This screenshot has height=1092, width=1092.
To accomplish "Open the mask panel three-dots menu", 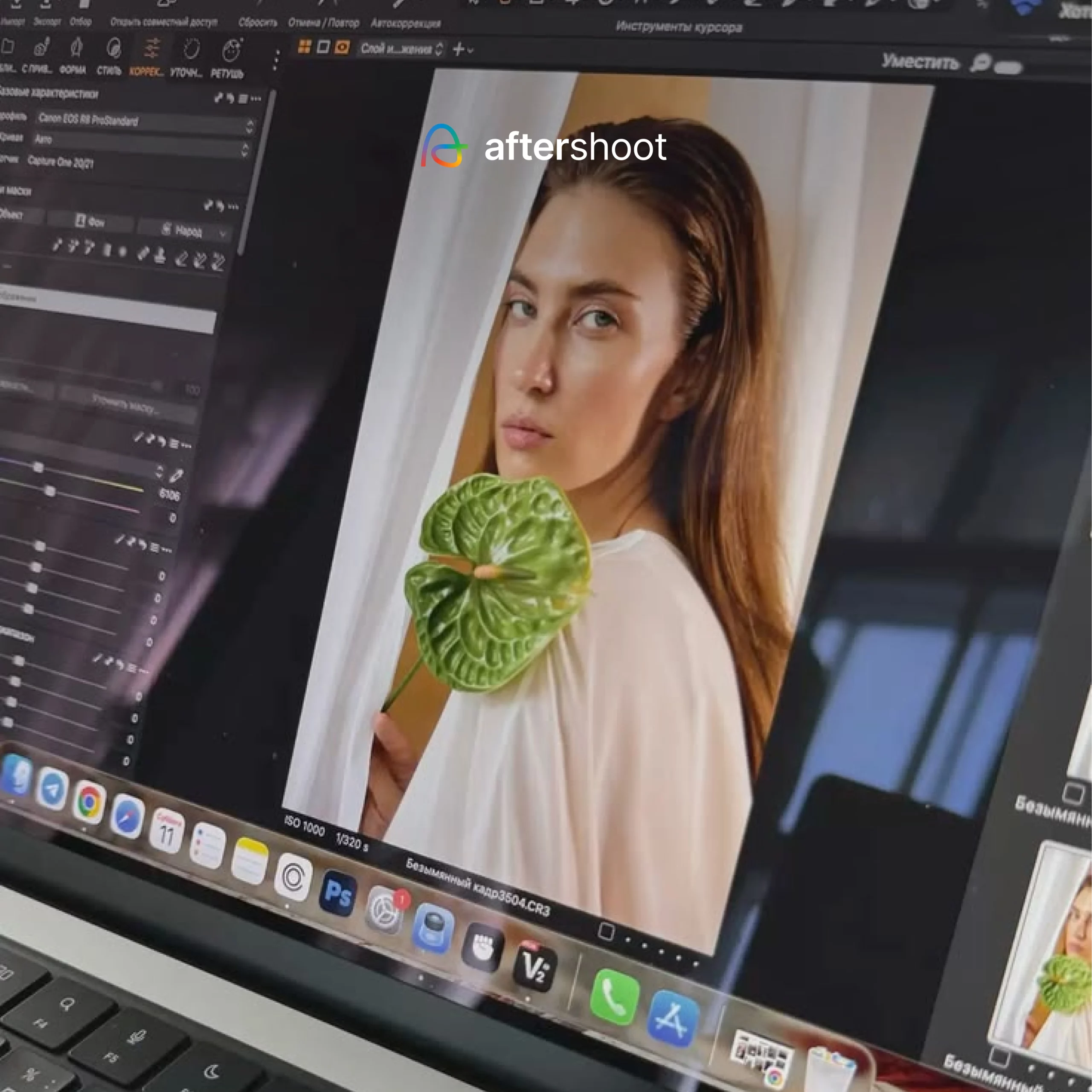I will click(x=233, y=207).
